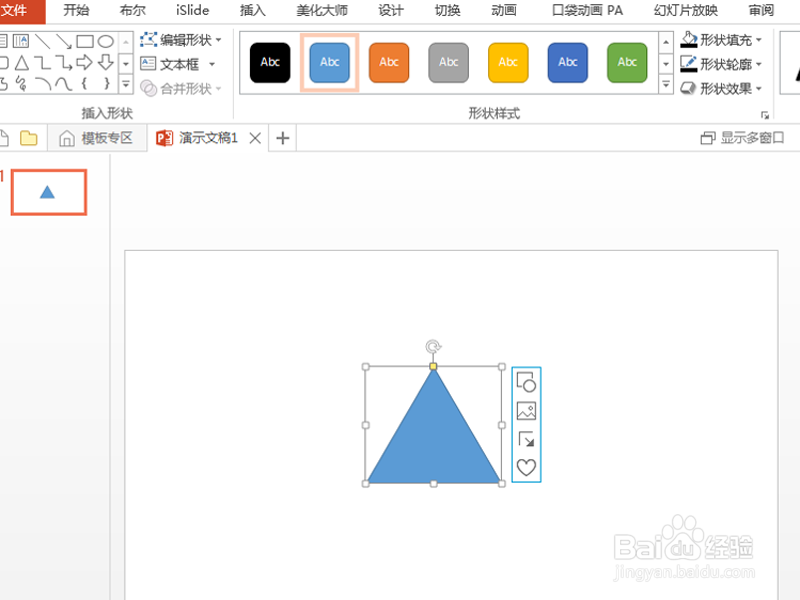Image resolution: width=800 pixels, height=600 pixels.
Task: Go to next row in shapes gallery
Action: 126,64
